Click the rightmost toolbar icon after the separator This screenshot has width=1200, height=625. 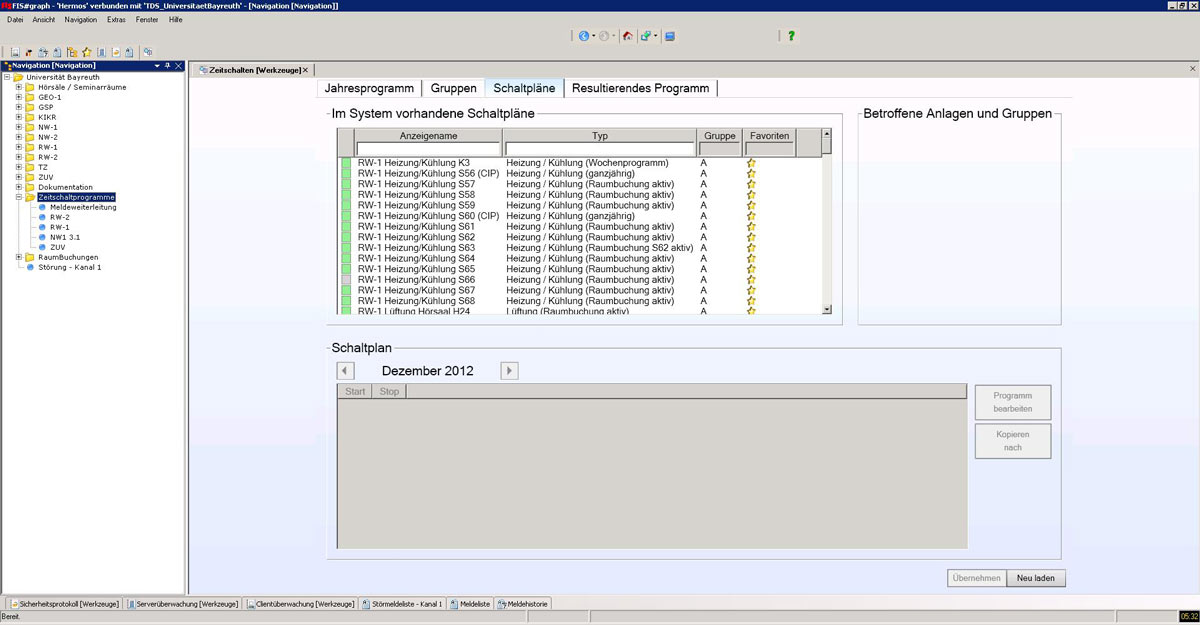pos(148,52)
